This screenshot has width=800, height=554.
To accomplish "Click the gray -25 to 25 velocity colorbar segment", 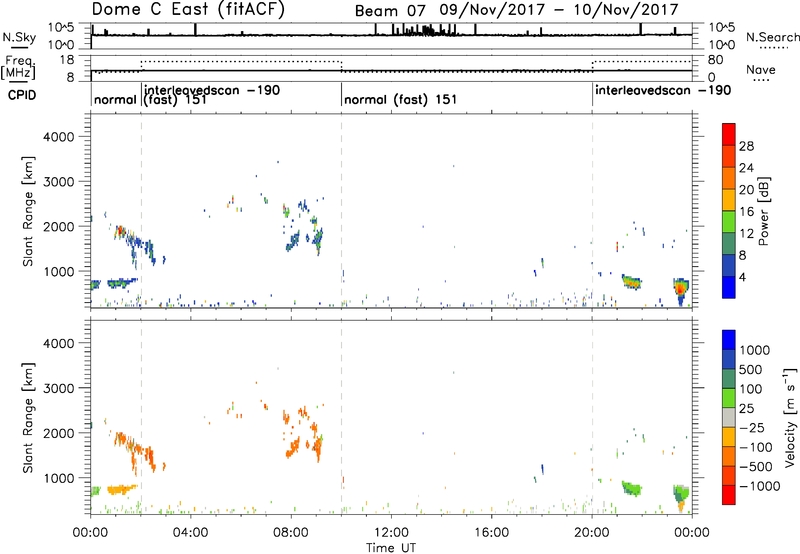I will (x=729, y=418).
